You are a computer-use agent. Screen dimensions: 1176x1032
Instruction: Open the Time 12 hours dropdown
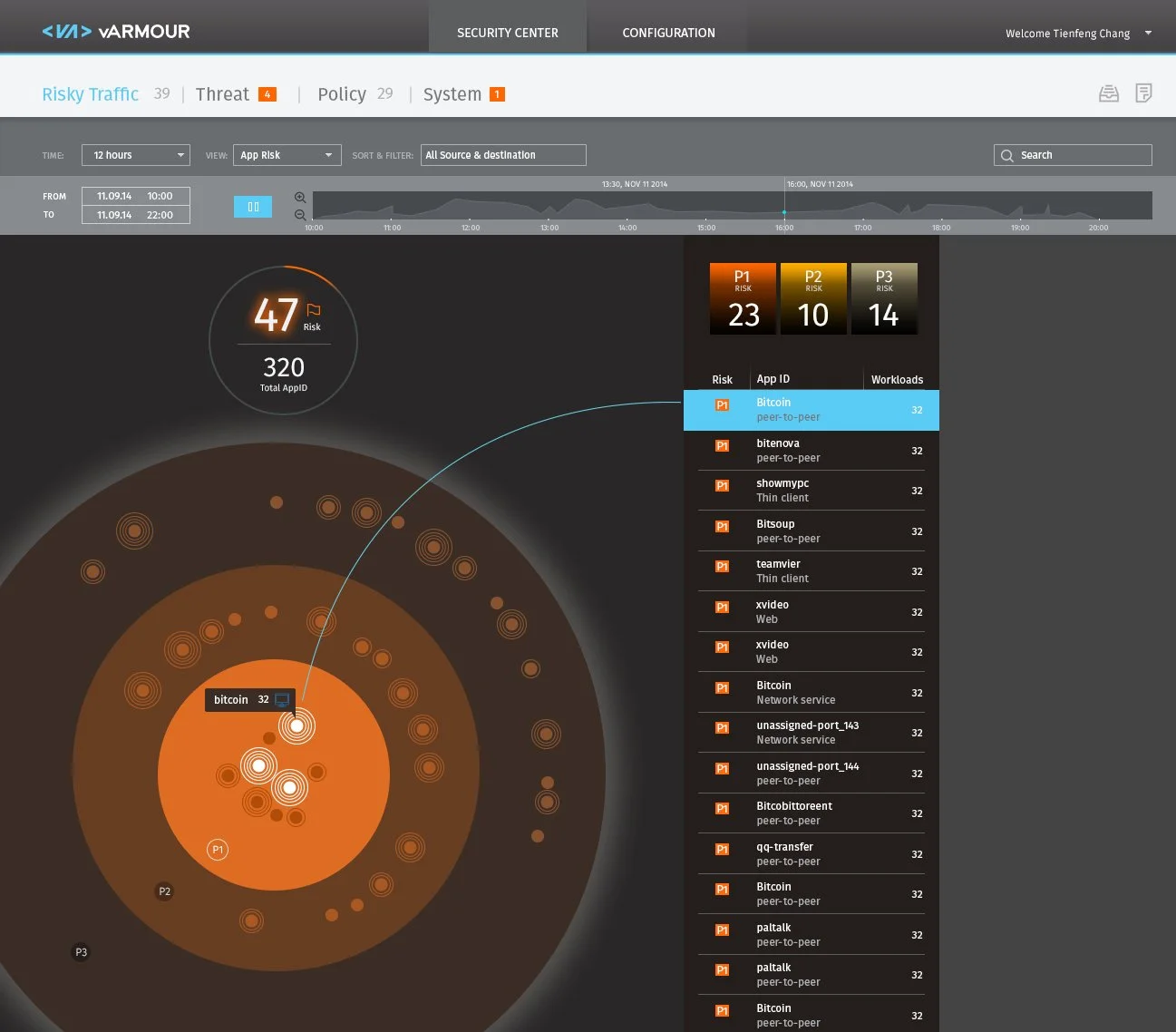click(136, 155)
